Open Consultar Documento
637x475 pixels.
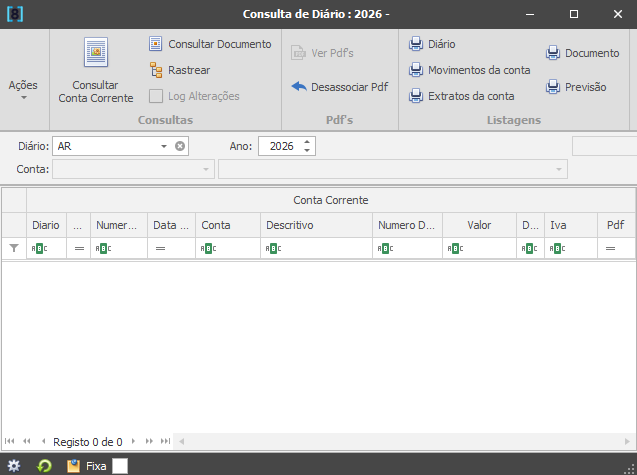209,44
